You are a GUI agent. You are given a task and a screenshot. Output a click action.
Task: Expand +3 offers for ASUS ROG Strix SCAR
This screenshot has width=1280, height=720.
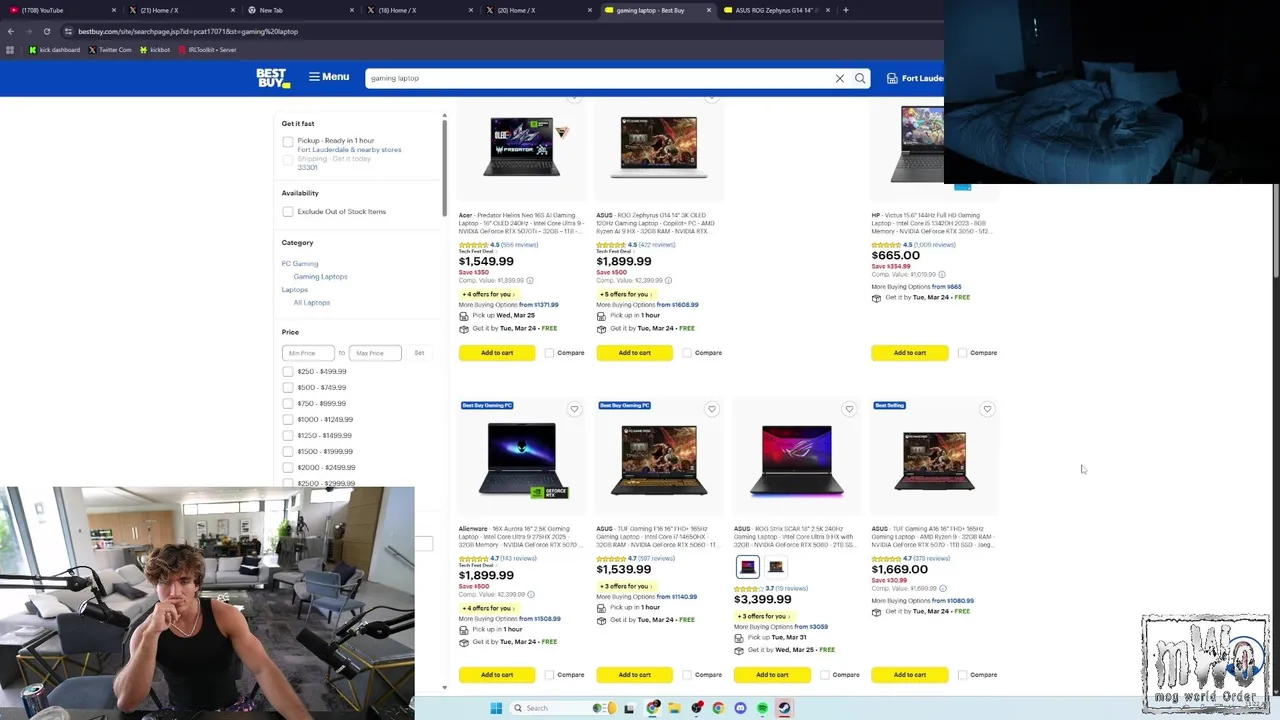click(763, 616)
